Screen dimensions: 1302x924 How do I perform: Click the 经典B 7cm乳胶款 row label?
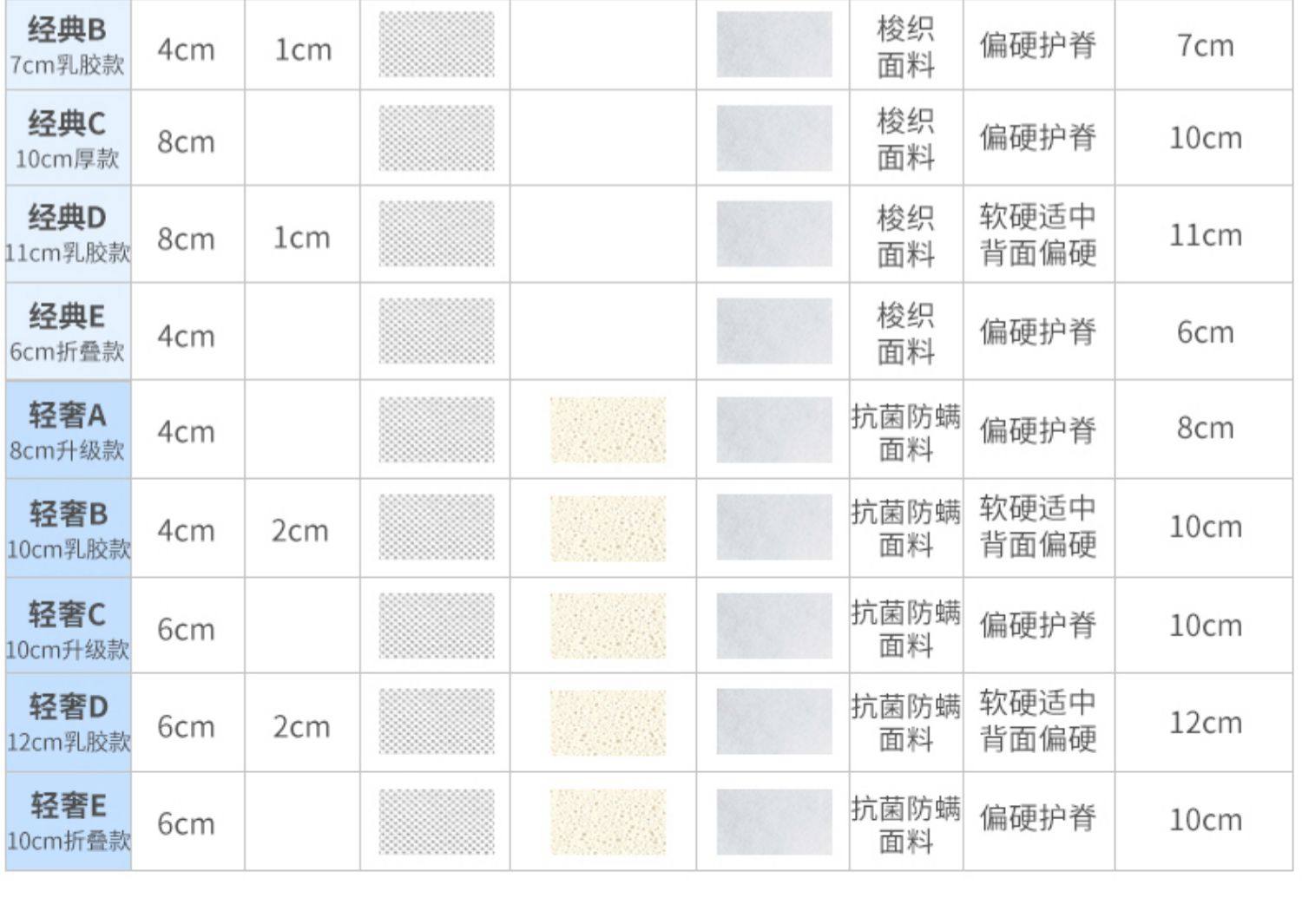click(68, 45)
